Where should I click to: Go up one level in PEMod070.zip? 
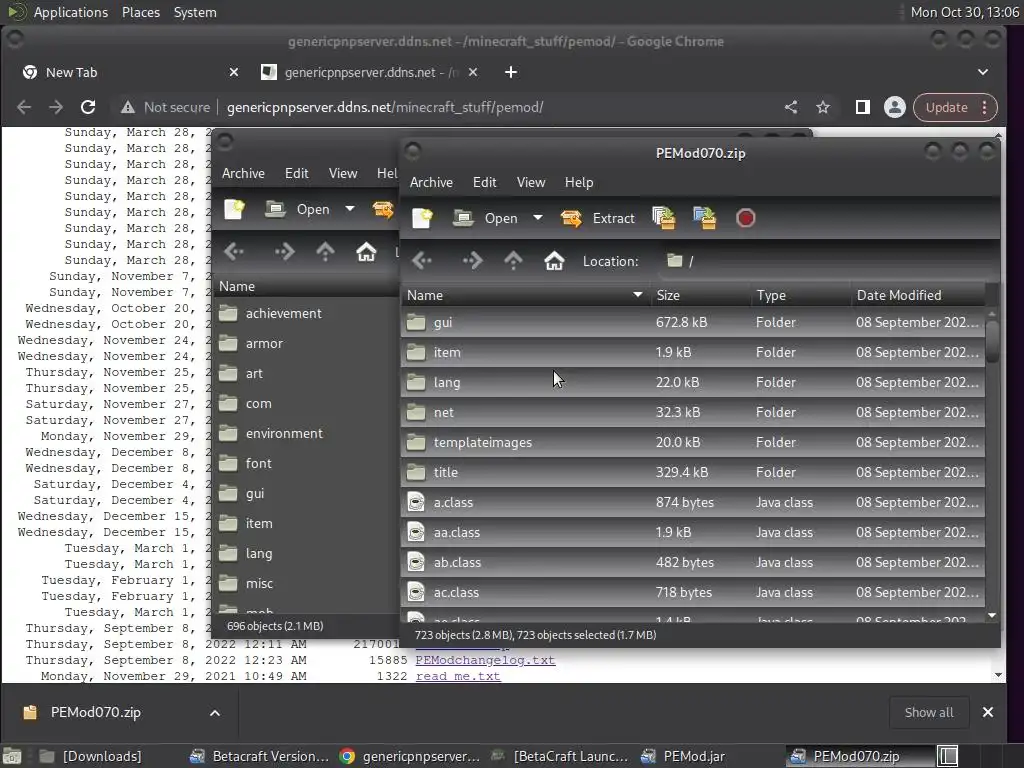[513, 261]
